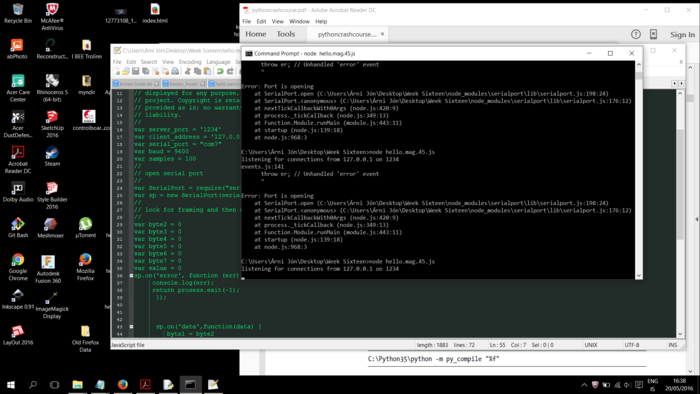Select the Git Bash desktop icon

coord(18,228)
